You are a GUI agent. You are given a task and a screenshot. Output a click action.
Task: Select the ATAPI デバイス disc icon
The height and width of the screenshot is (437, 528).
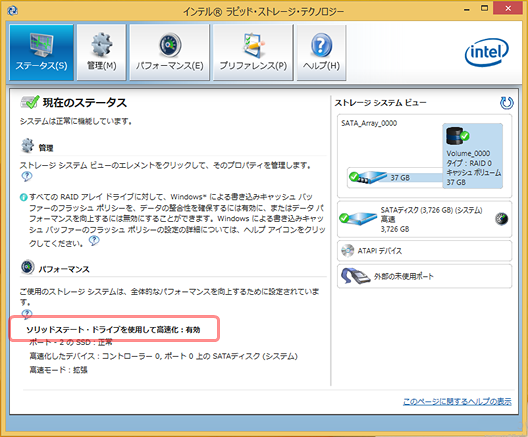pyautogui.click(x=347, y=250)
